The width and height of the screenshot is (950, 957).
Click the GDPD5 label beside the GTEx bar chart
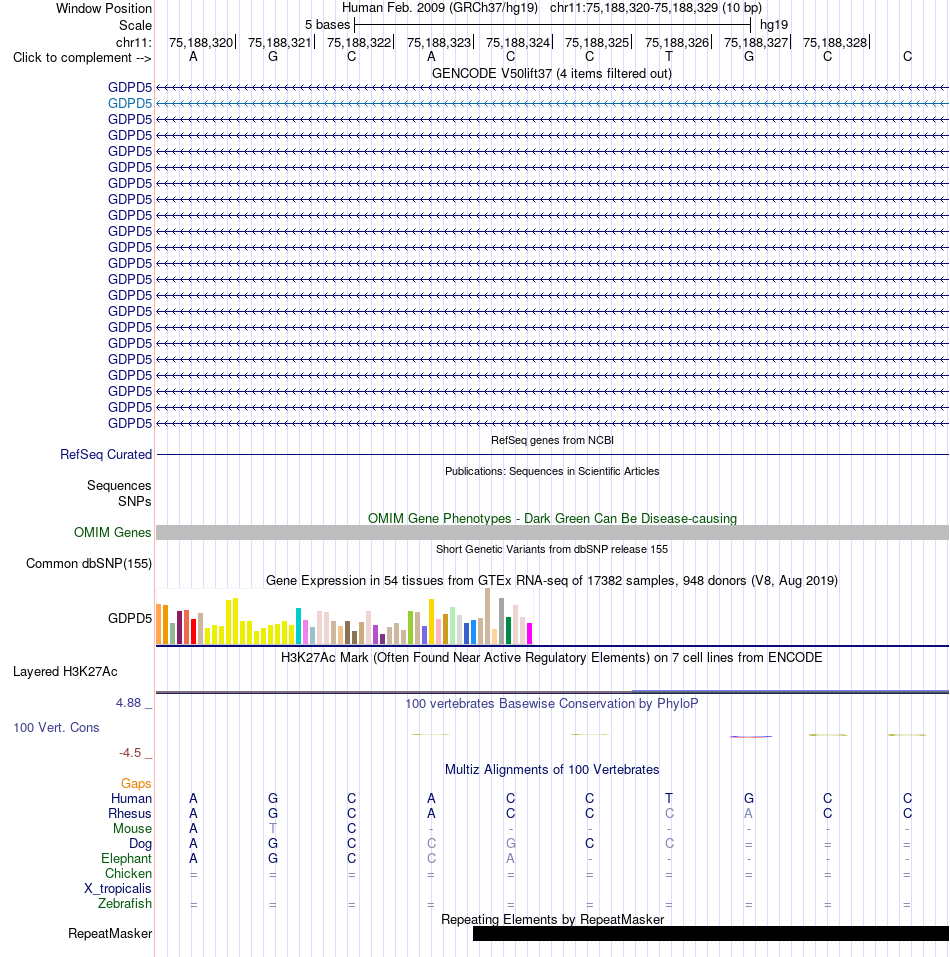point(130,619)
